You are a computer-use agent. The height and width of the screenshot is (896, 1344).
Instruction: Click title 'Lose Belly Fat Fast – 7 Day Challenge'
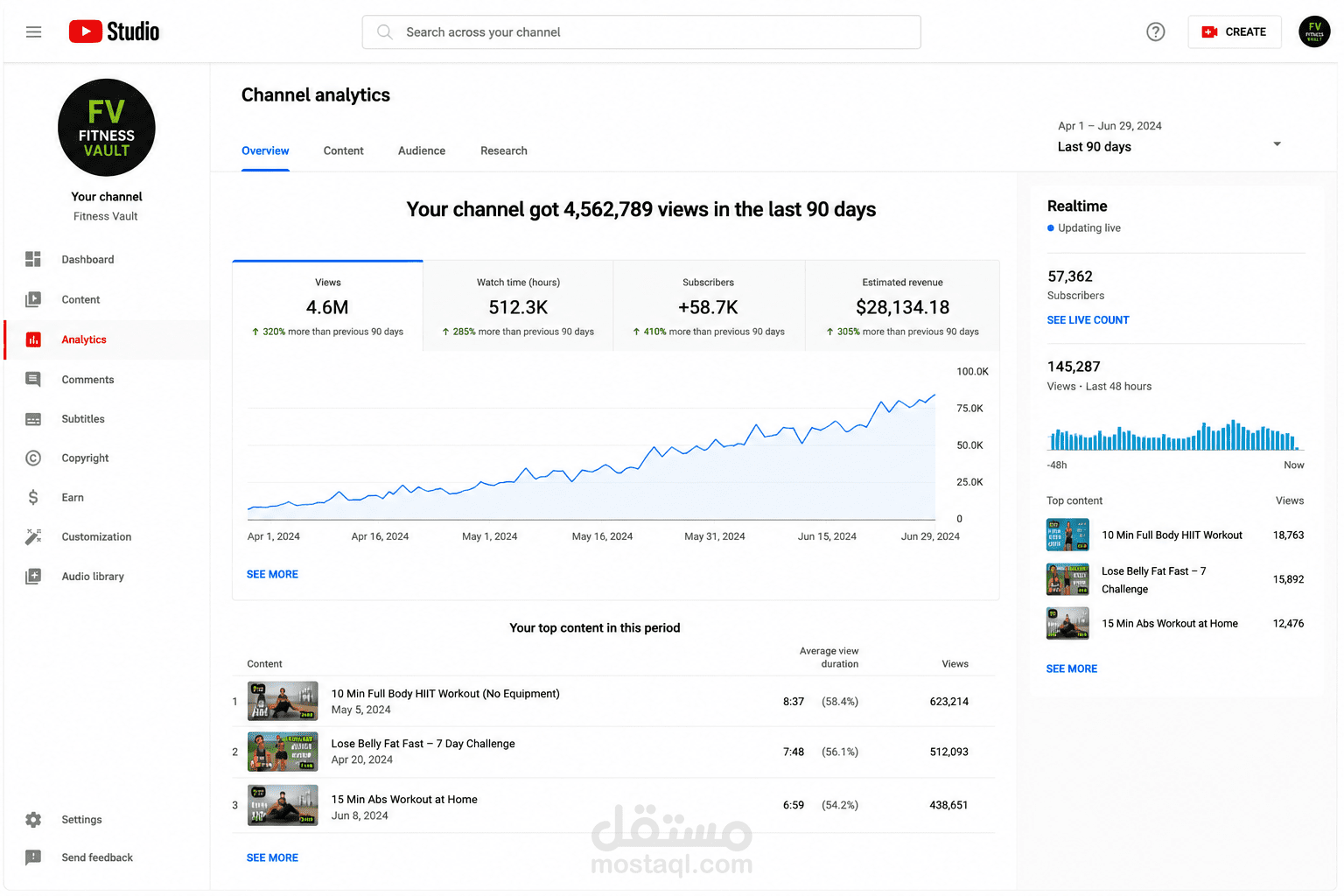pos(423,744)
